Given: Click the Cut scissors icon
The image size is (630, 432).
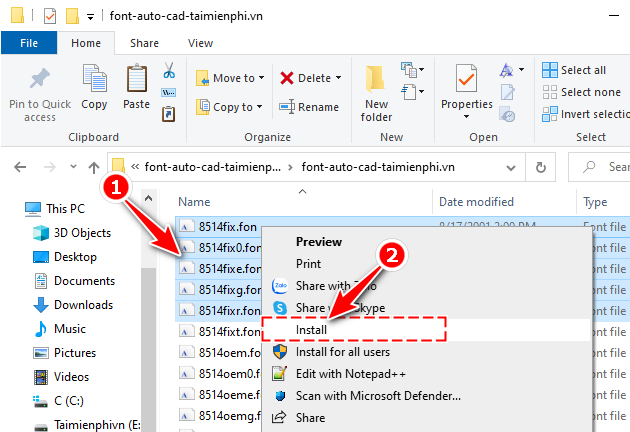Looking at the screenshot, I should 169,70.
